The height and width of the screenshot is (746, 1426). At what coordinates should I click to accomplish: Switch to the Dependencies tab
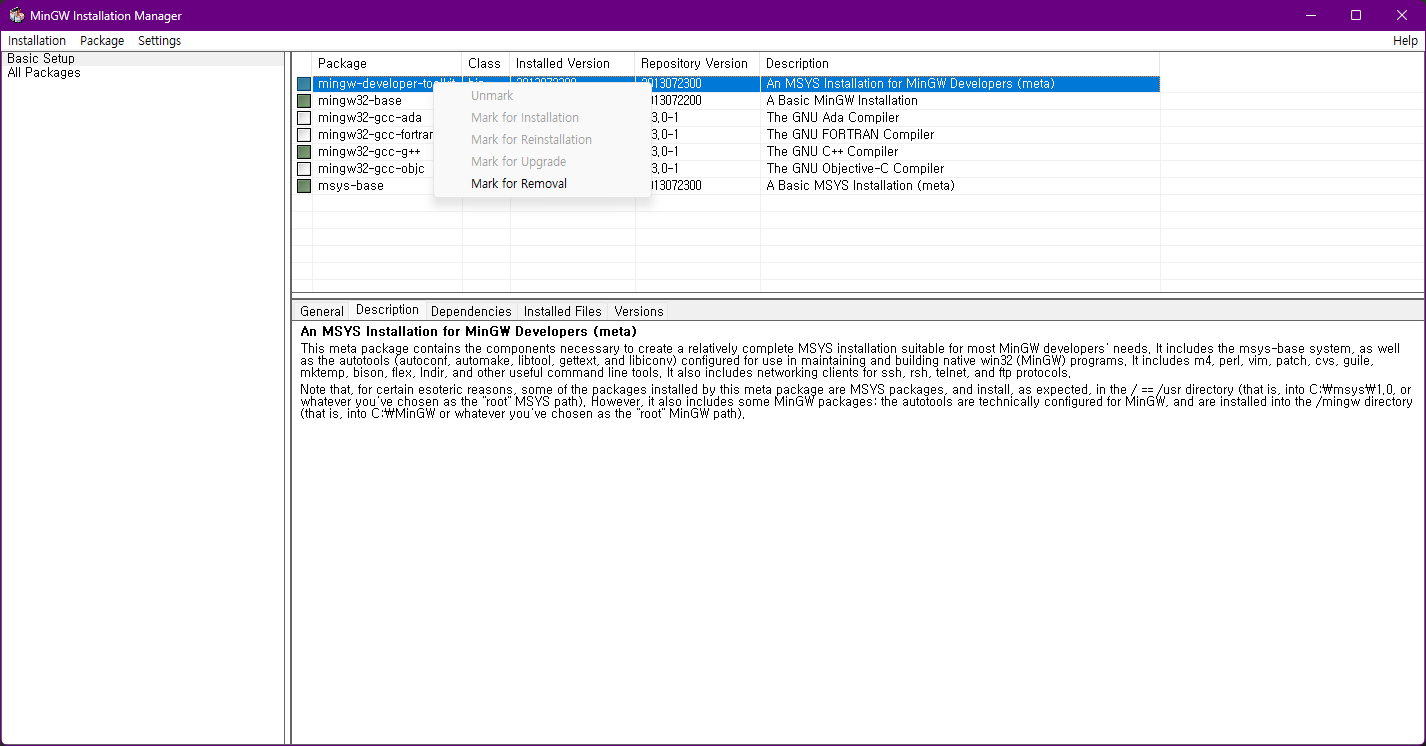point(471,311)
